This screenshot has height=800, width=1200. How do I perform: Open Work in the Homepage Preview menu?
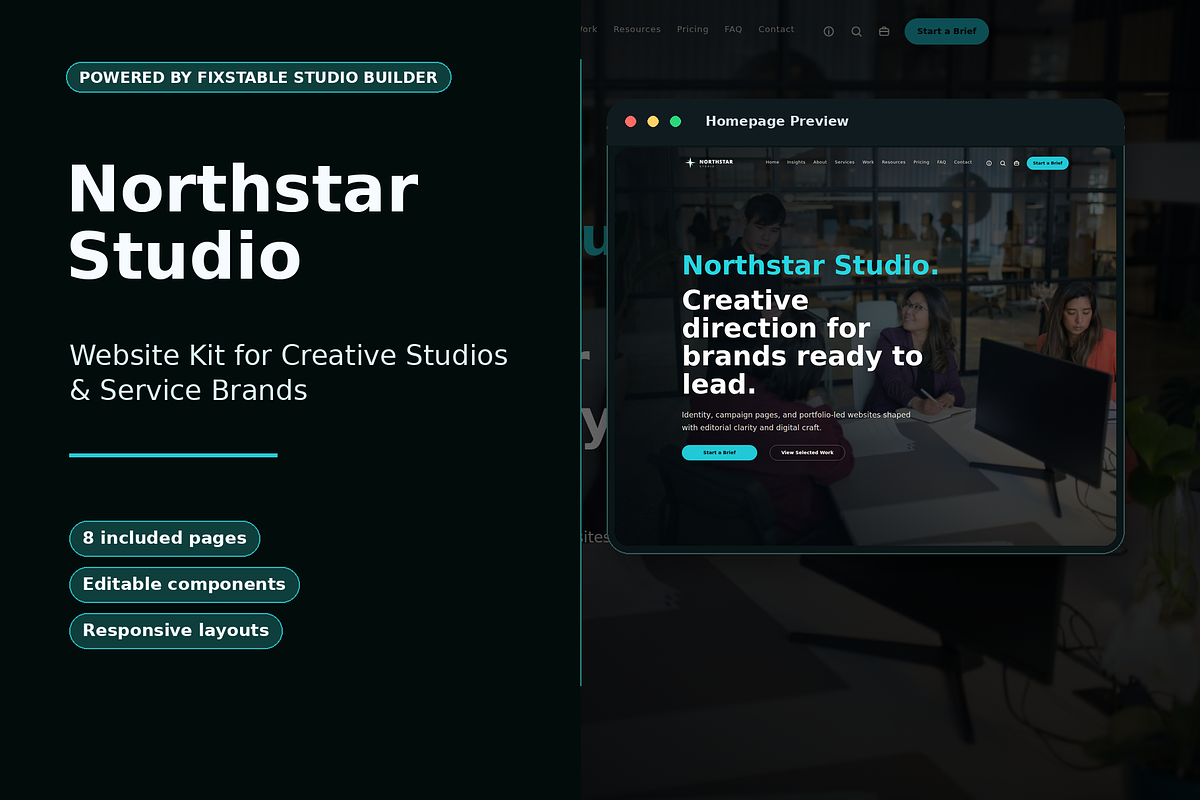pos(868,162)
